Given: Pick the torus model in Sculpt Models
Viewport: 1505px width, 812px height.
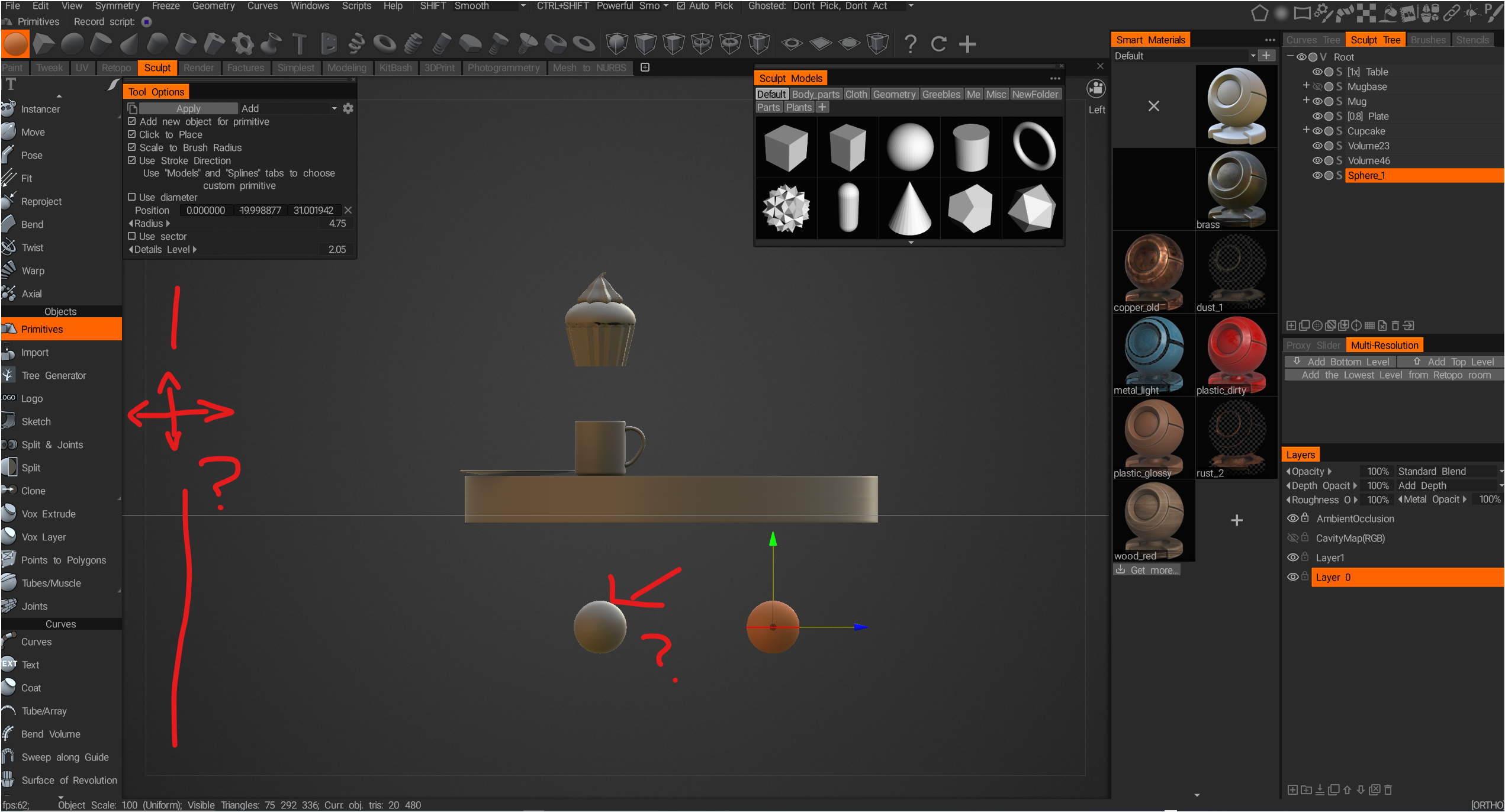Looking at the screenshot, I should 1033,147.
